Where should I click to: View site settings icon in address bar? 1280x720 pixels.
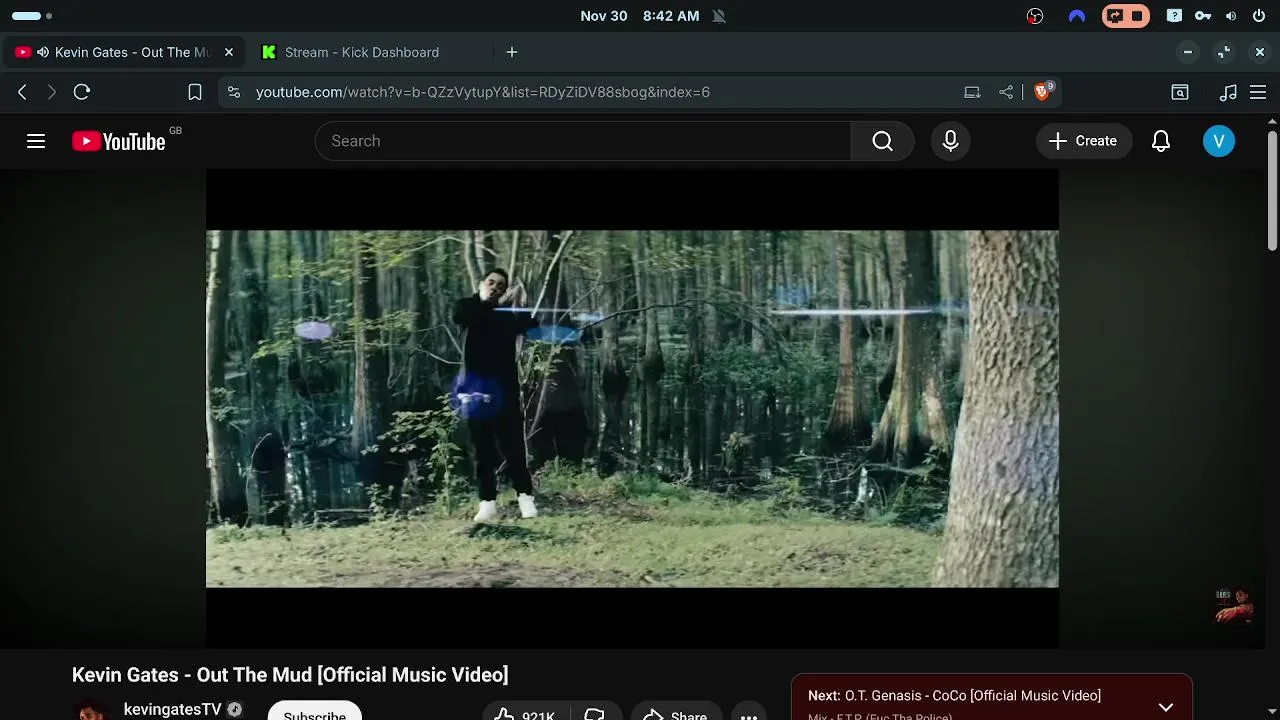234,92
